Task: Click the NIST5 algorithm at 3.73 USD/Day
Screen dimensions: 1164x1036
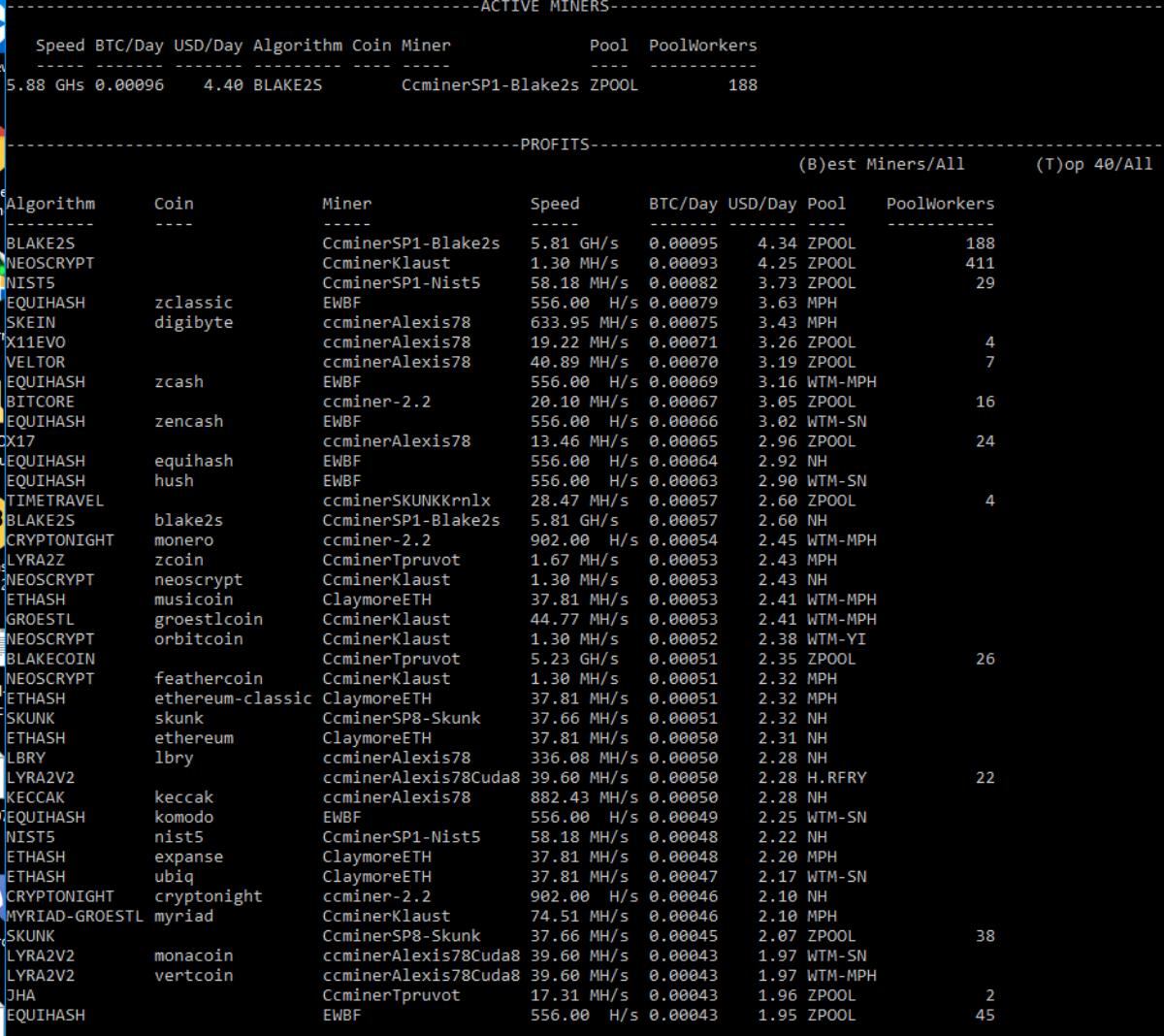Action: point(31,283)
